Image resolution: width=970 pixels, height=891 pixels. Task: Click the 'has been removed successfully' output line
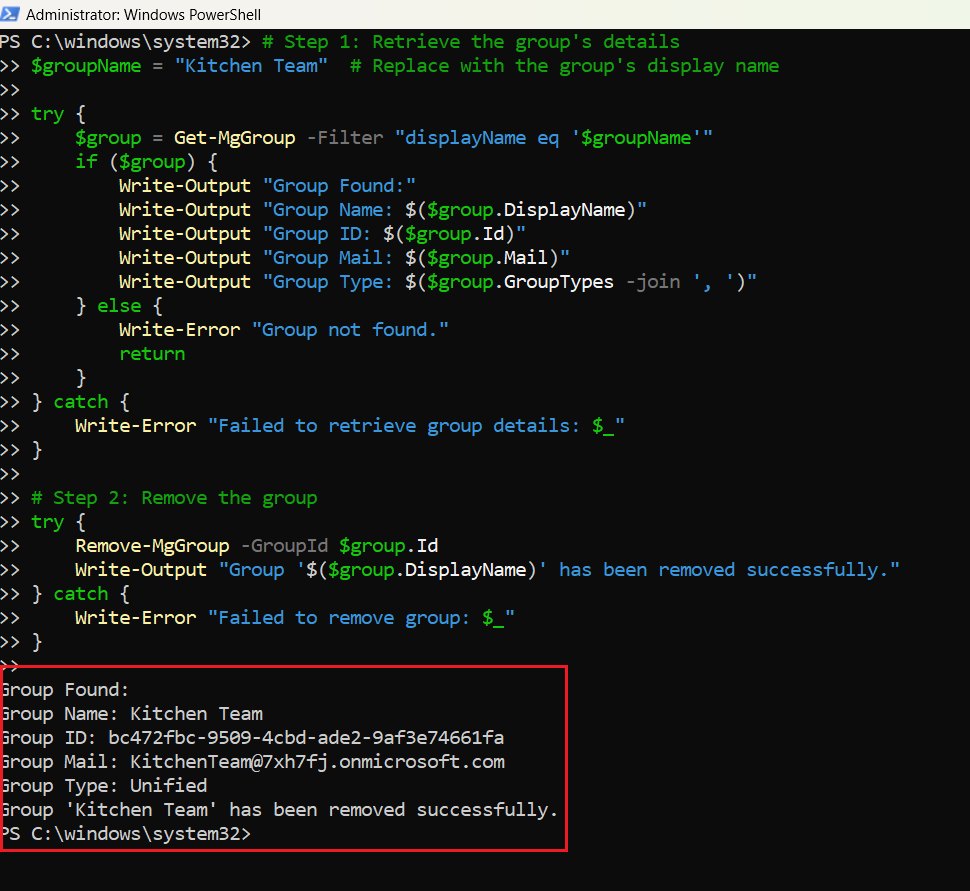pos(279,810)
